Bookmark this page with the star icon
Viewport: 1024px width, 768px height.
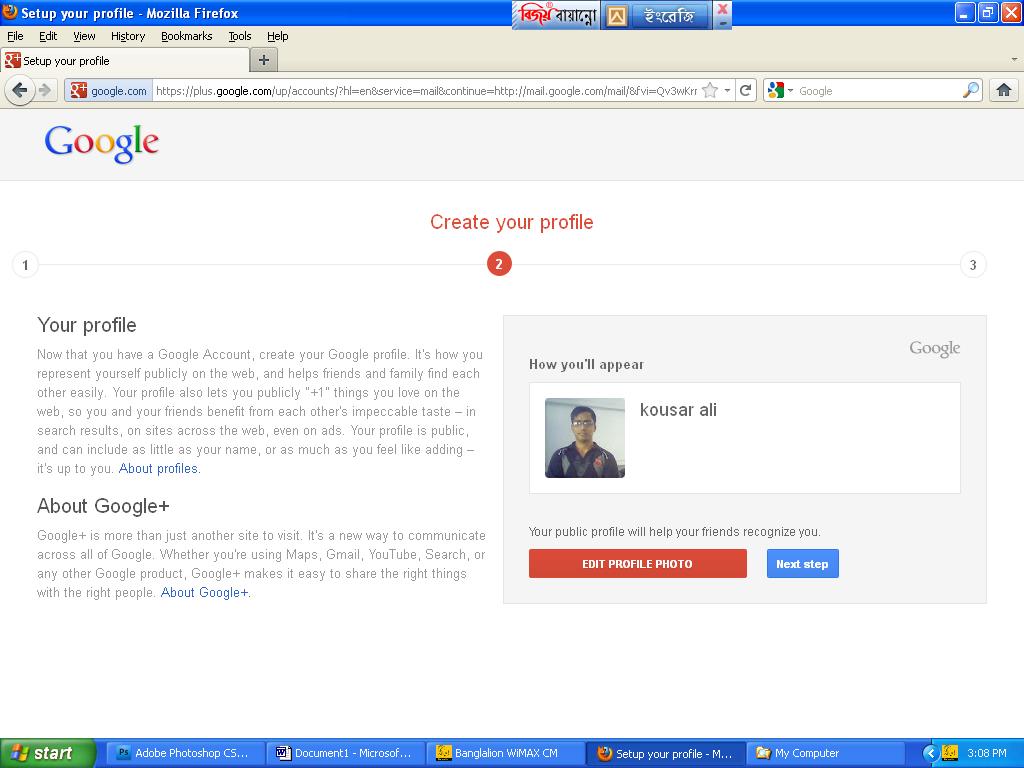tap(710, 90)
